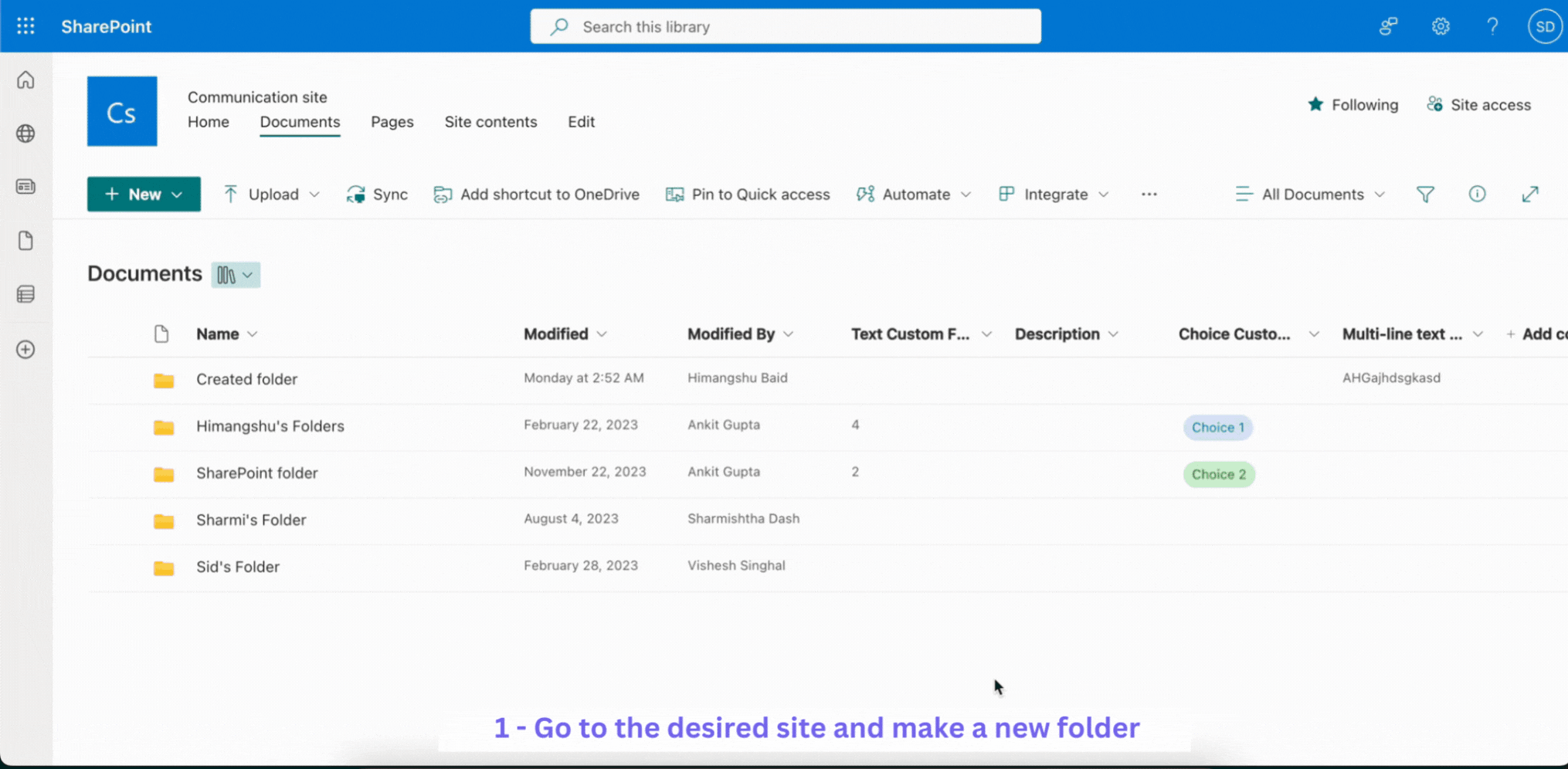Open the Sharmi's Folder link
Image resolution: width=1568 pixels, height=769 pixels.
coord(251,520)
